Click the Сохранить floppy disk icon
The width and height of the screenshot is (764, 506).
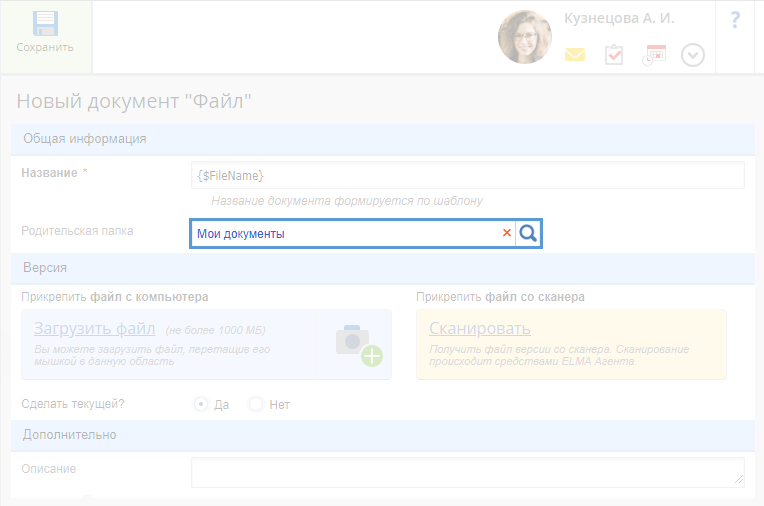(x=45, y=24)
